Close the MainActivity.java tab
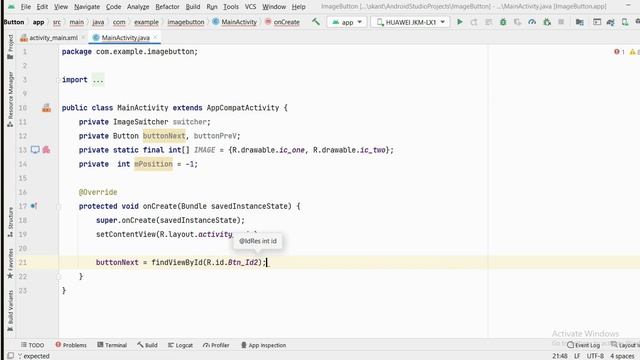 156,38
